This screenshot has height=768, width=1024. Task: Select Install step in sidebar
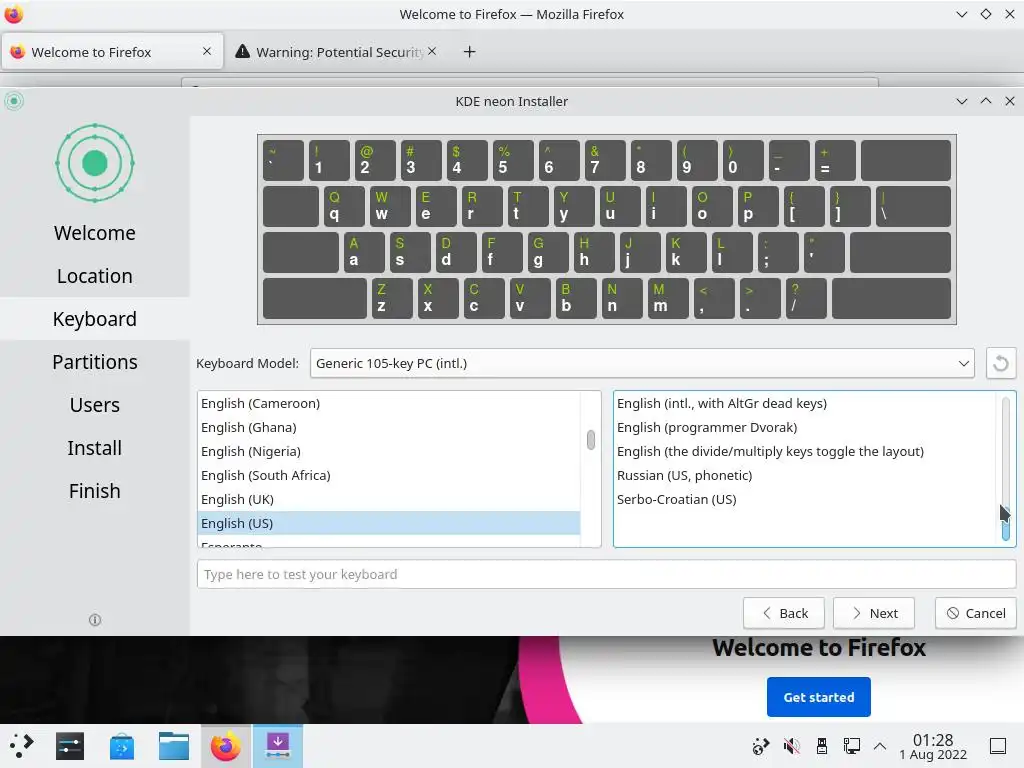(95, 448)
